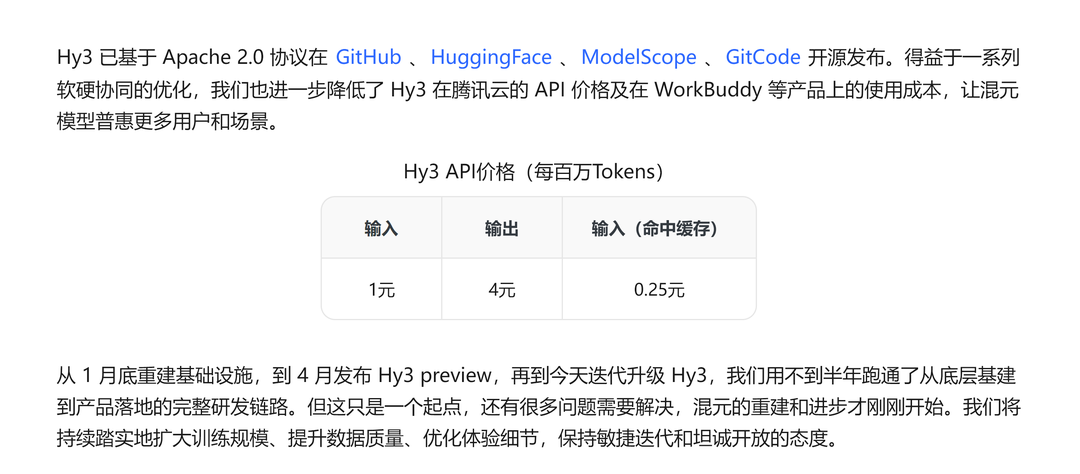Click the word 'WorkBuddy' in the paragraph
Viewport: 1080px width, 474px height.
(707, 91)
